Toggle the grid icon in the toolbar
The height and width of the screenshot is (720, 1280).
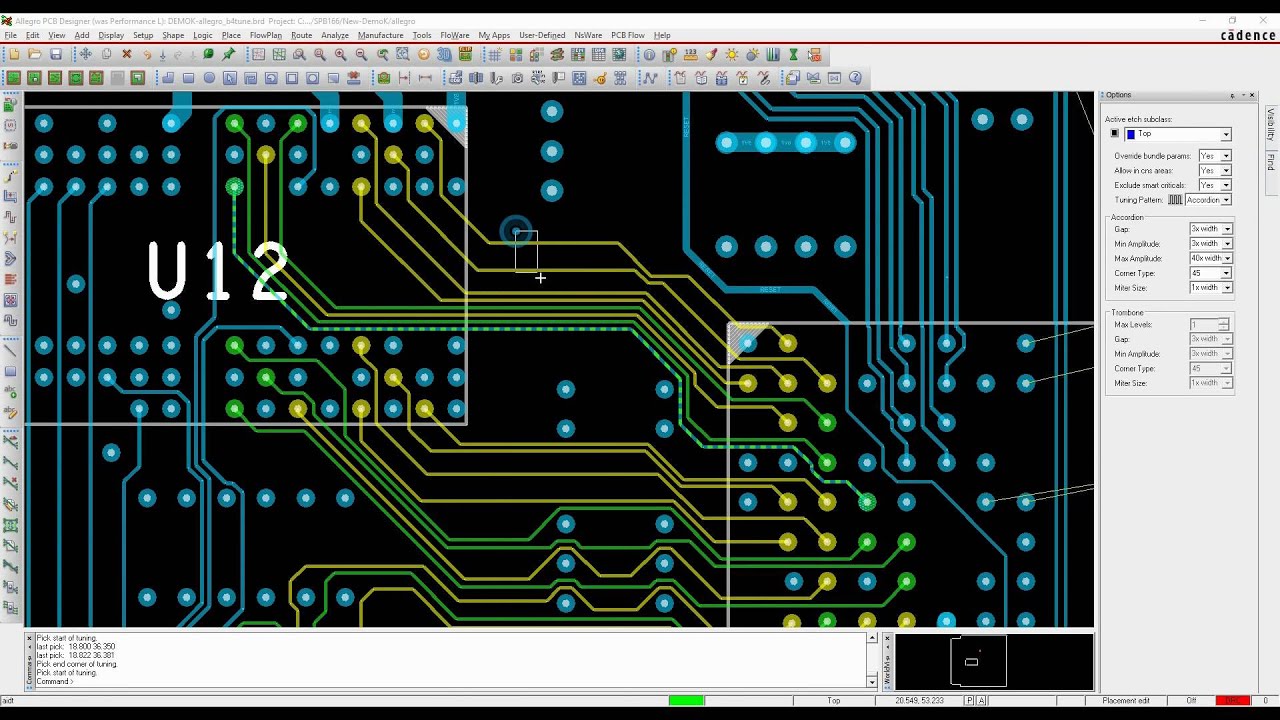click(x=494, y=55)
